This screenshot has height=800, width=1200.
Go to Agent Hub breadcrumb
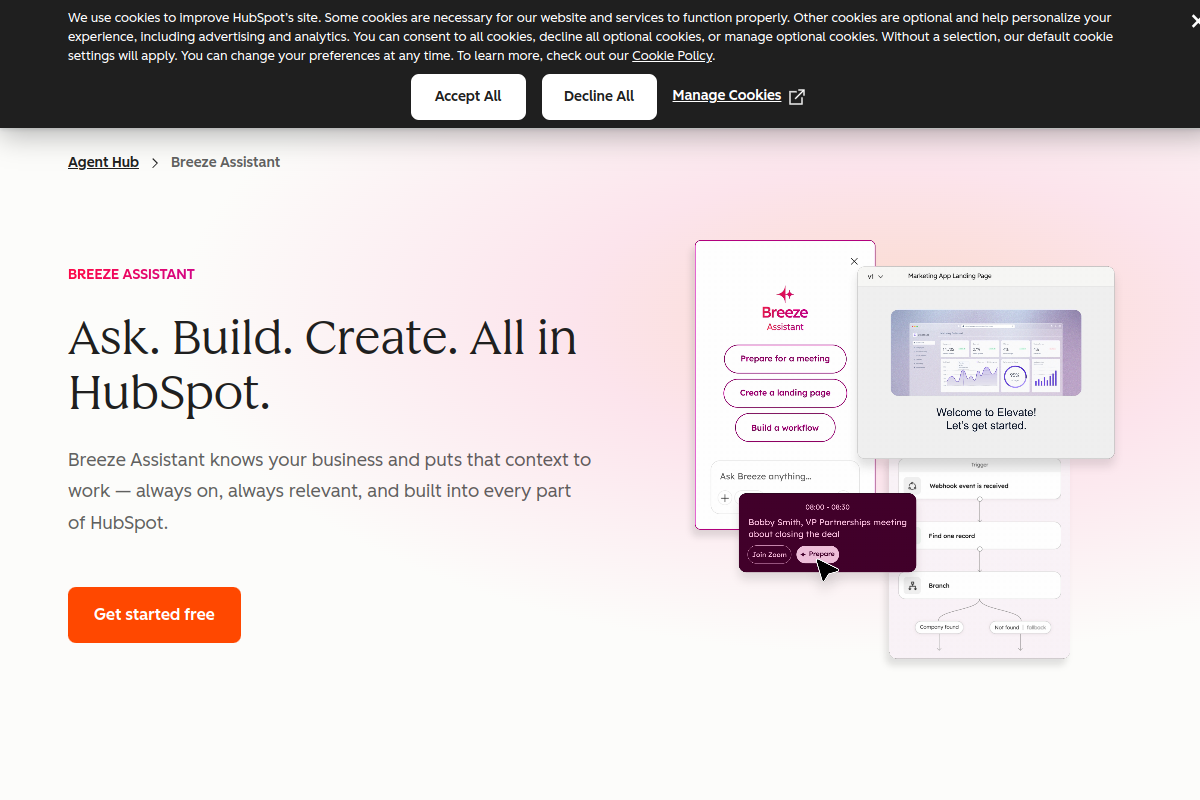pyautogui.click(x=103, y=162)
